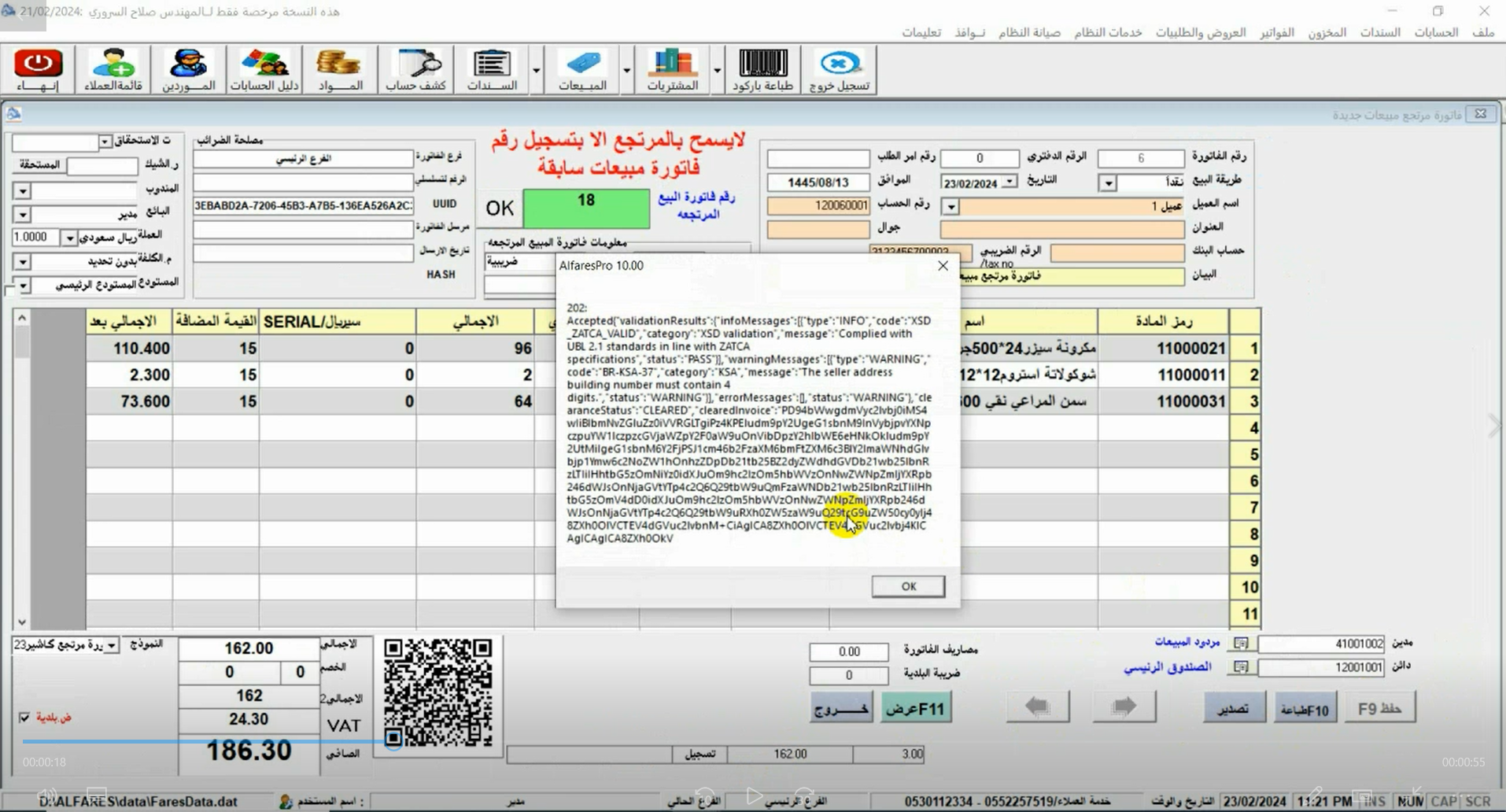Click scroll-up arrow of items table
Image resolution: width=1506 pixels, height=812 pixels.
pos(22,318)
